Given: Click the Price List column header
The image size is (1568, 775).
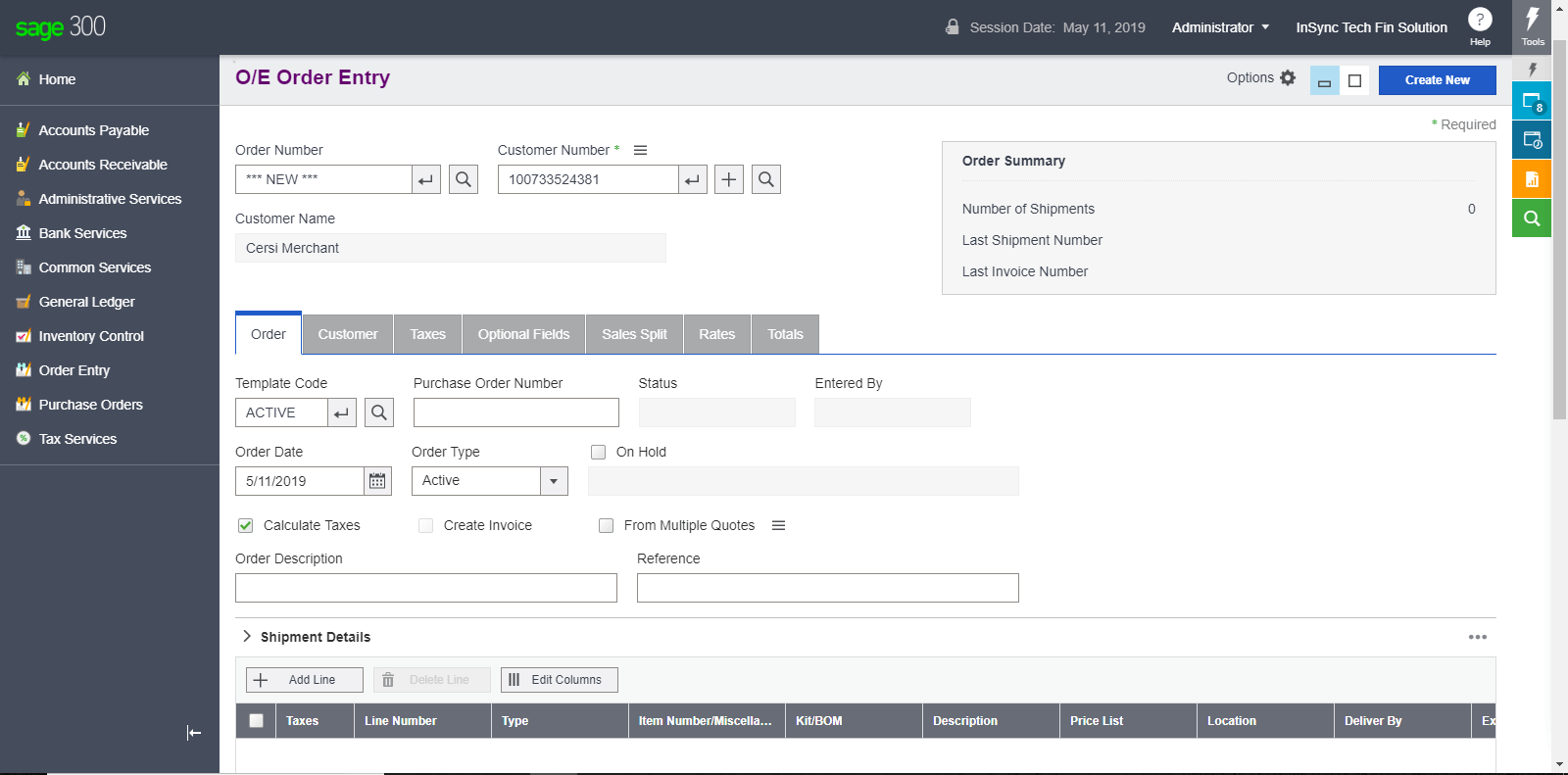Looking at the screenshot, I should pos(1128,720).
